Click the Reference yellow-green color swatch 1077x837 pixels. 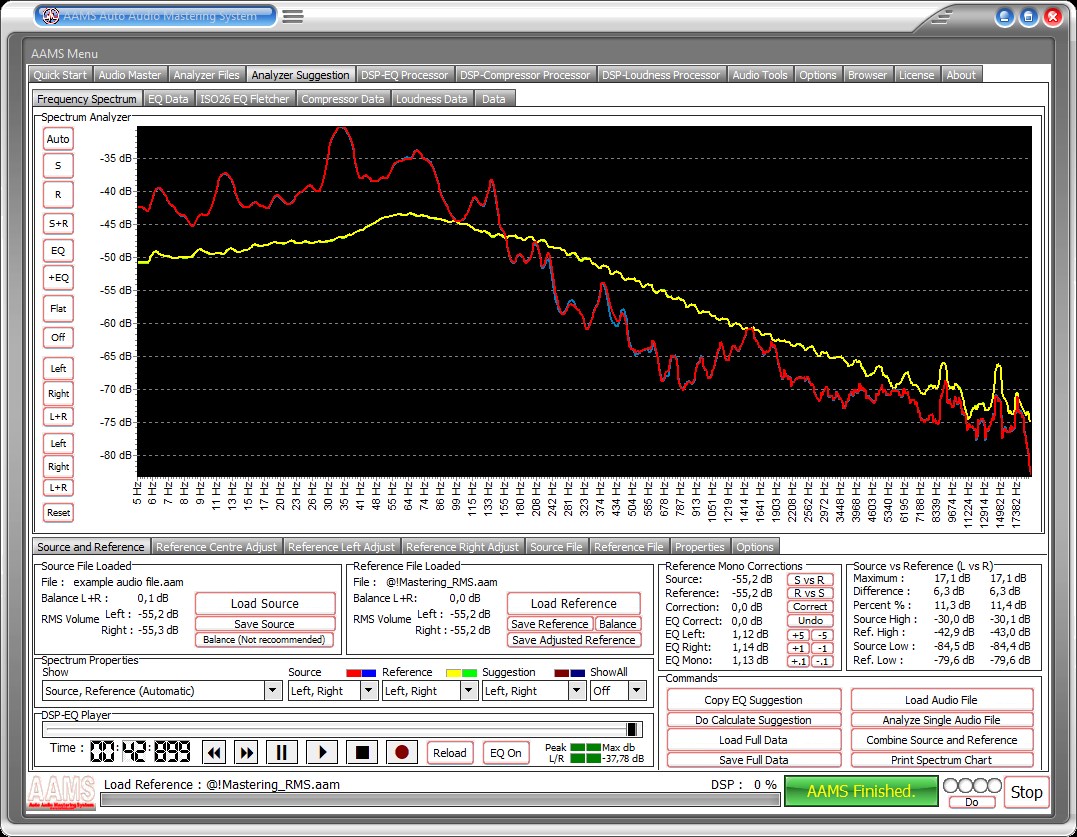click(x=462, y=673)
